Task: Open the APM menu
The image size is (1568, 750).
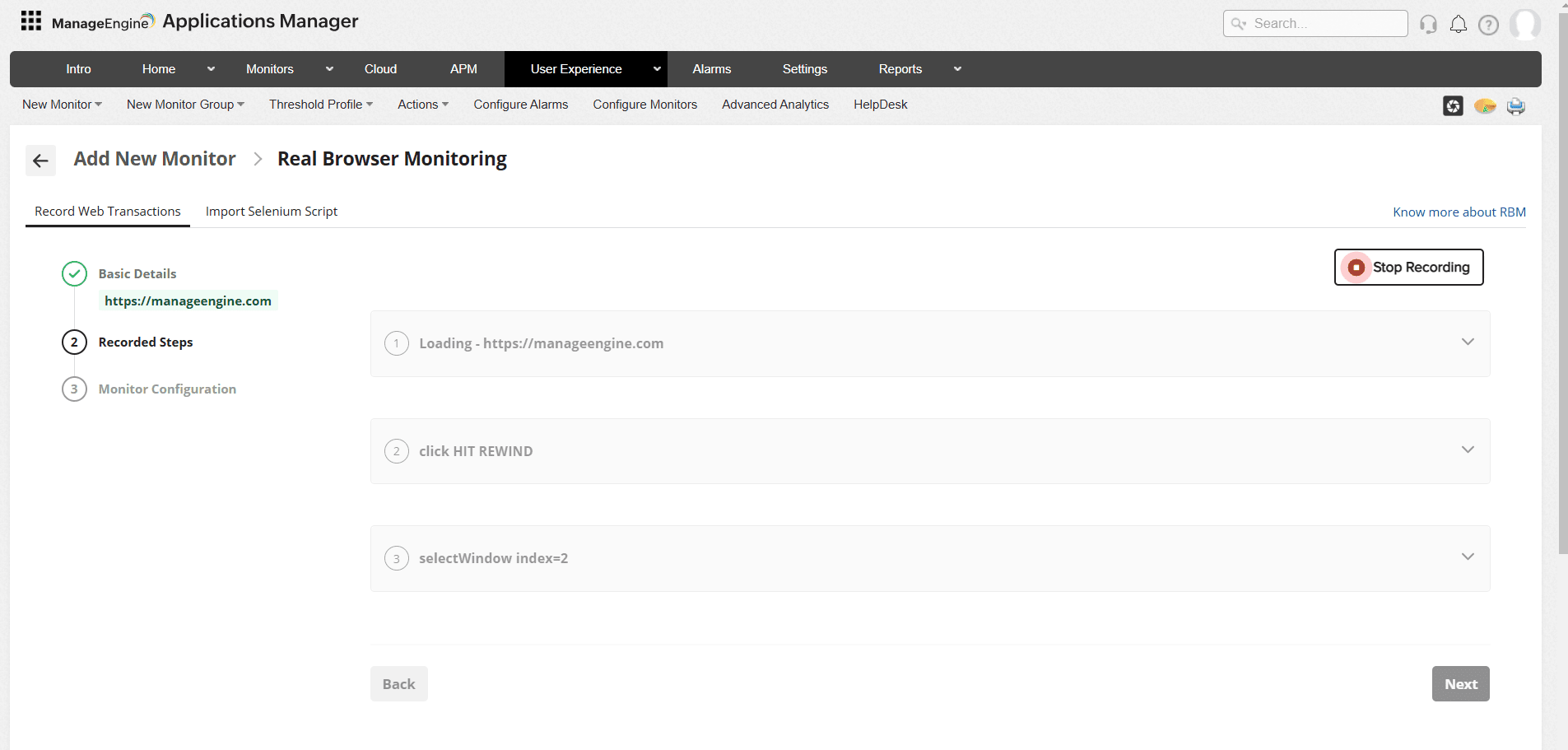Action: (463, 69)
